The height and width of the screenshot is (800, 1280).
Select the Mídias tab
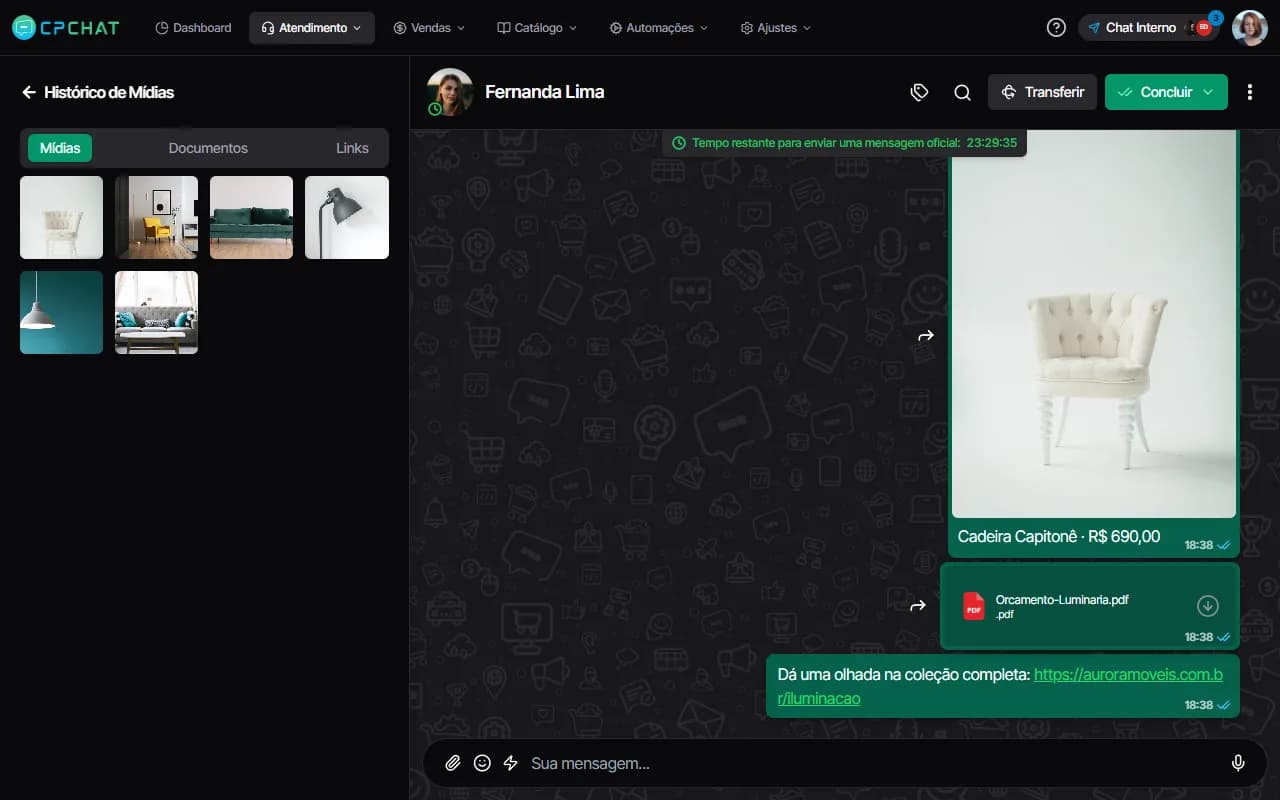(x=60, y=148)
